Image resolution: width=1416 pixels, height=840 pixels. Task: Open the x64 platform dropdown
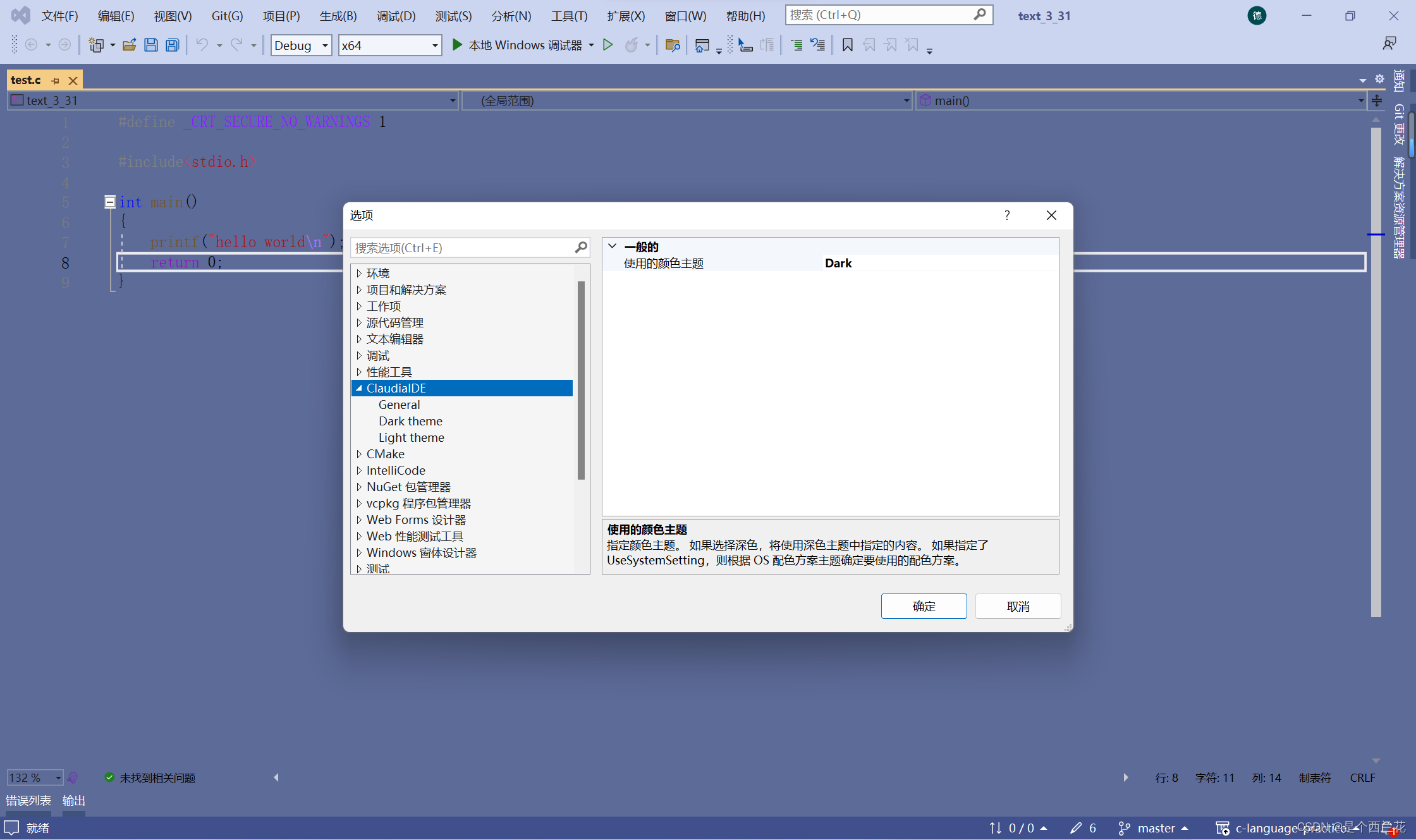click(x=435, y=46)
